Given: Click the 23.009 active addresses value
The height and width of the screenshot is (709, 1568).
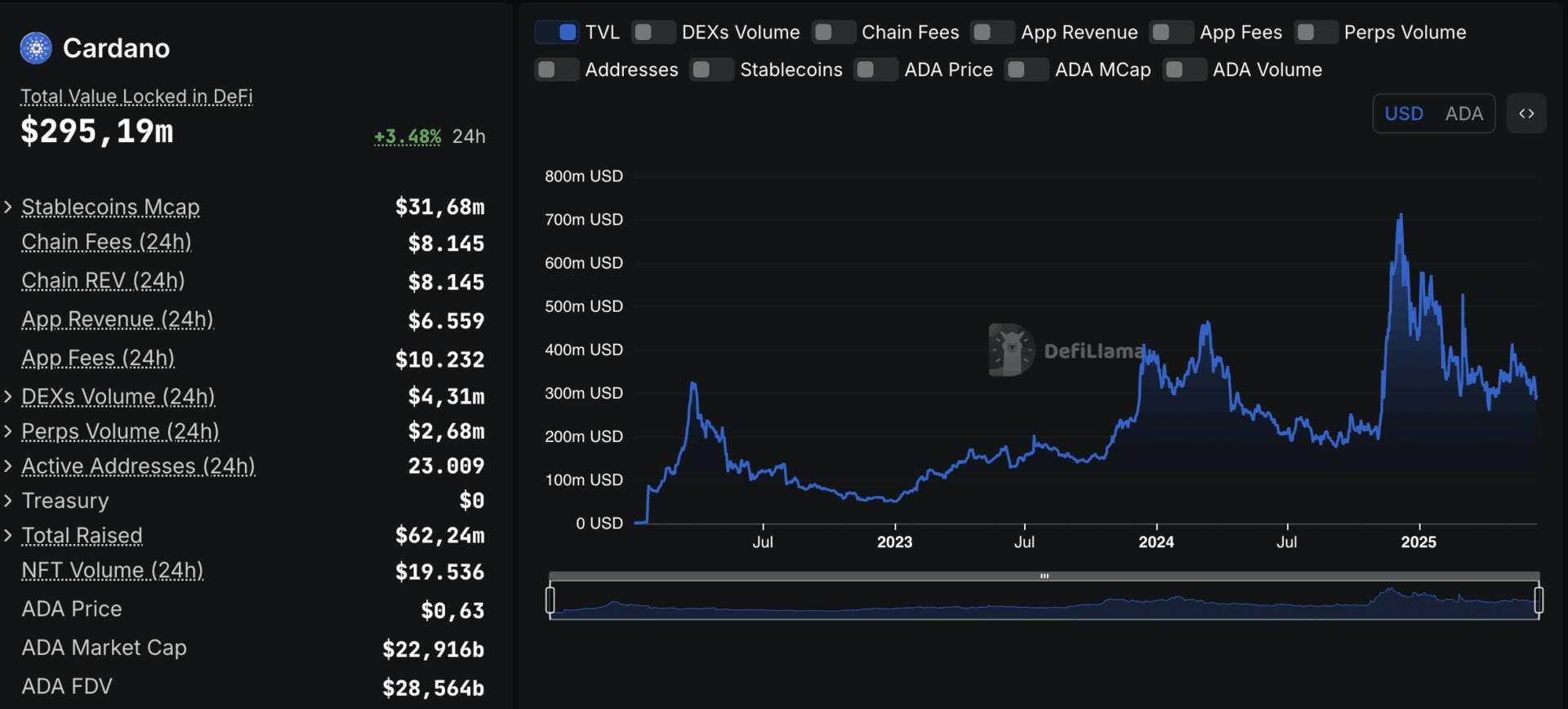Looking at the screenshot, I should click(x=447, y=466).
